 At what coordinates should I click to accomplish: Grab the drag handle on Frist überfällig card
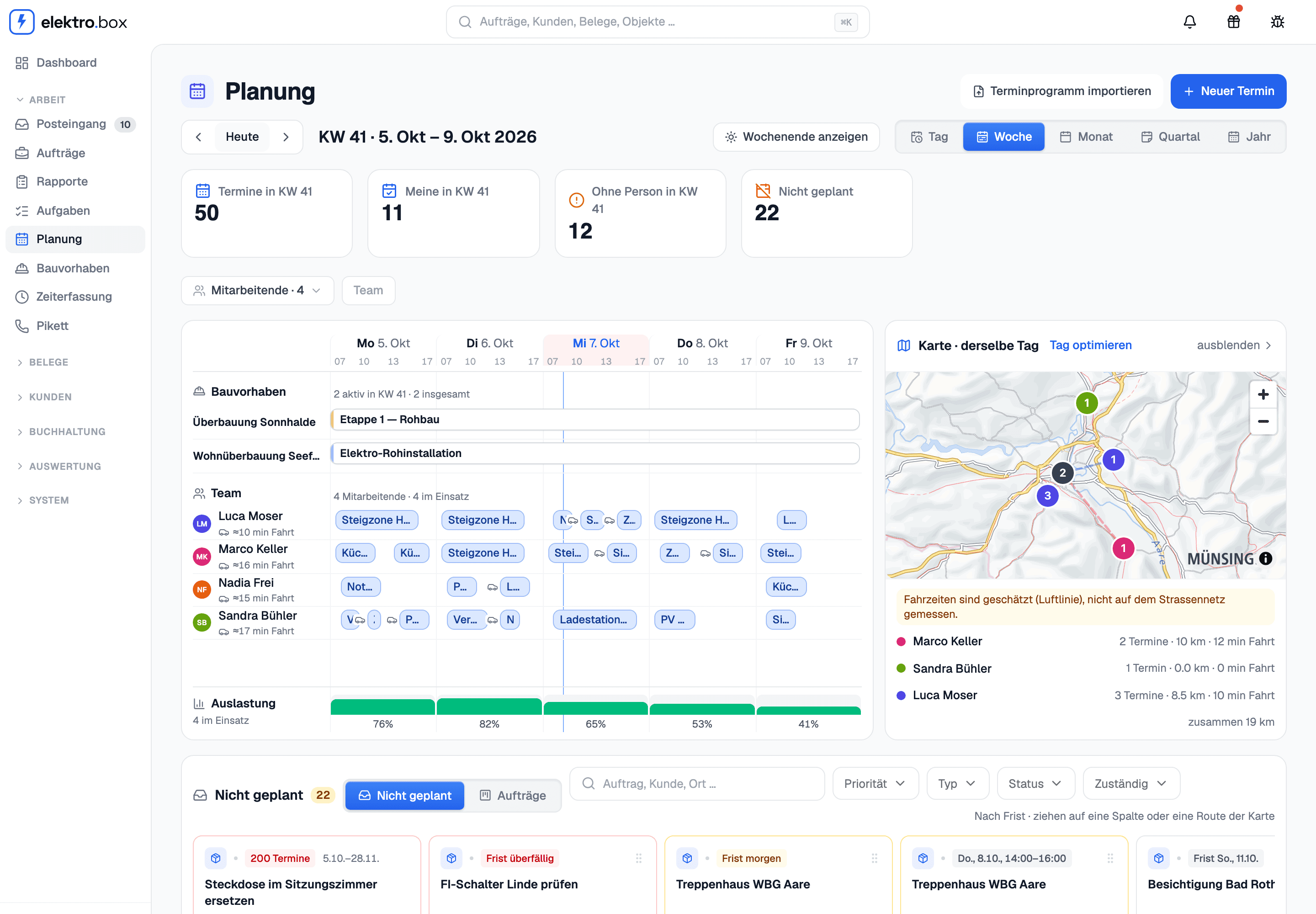[x=638, y=858]
